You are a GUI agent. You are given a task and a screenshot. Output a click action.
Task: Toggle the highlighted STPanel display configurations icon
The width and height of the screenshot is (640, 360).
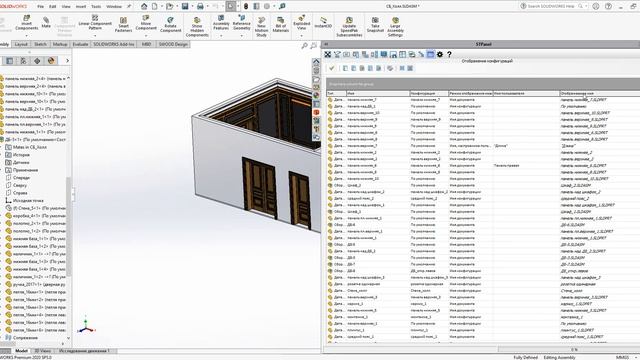431,54
